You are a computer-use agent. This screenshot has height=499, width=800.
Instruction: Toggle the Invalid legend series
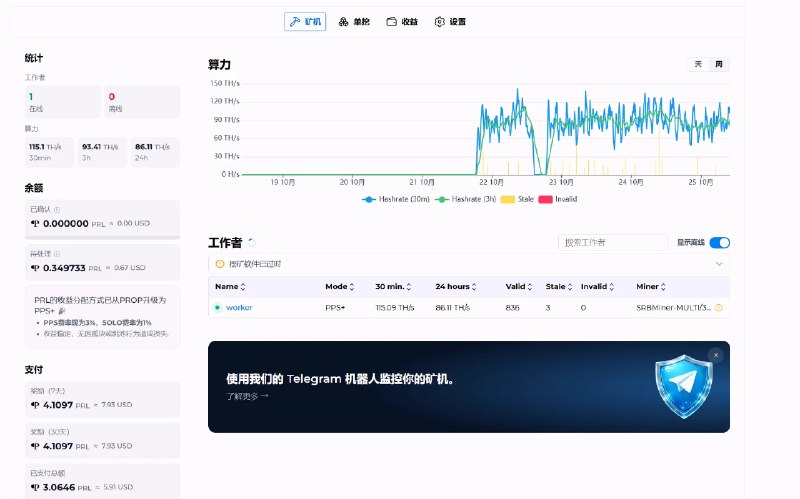[x=558, y=199]
